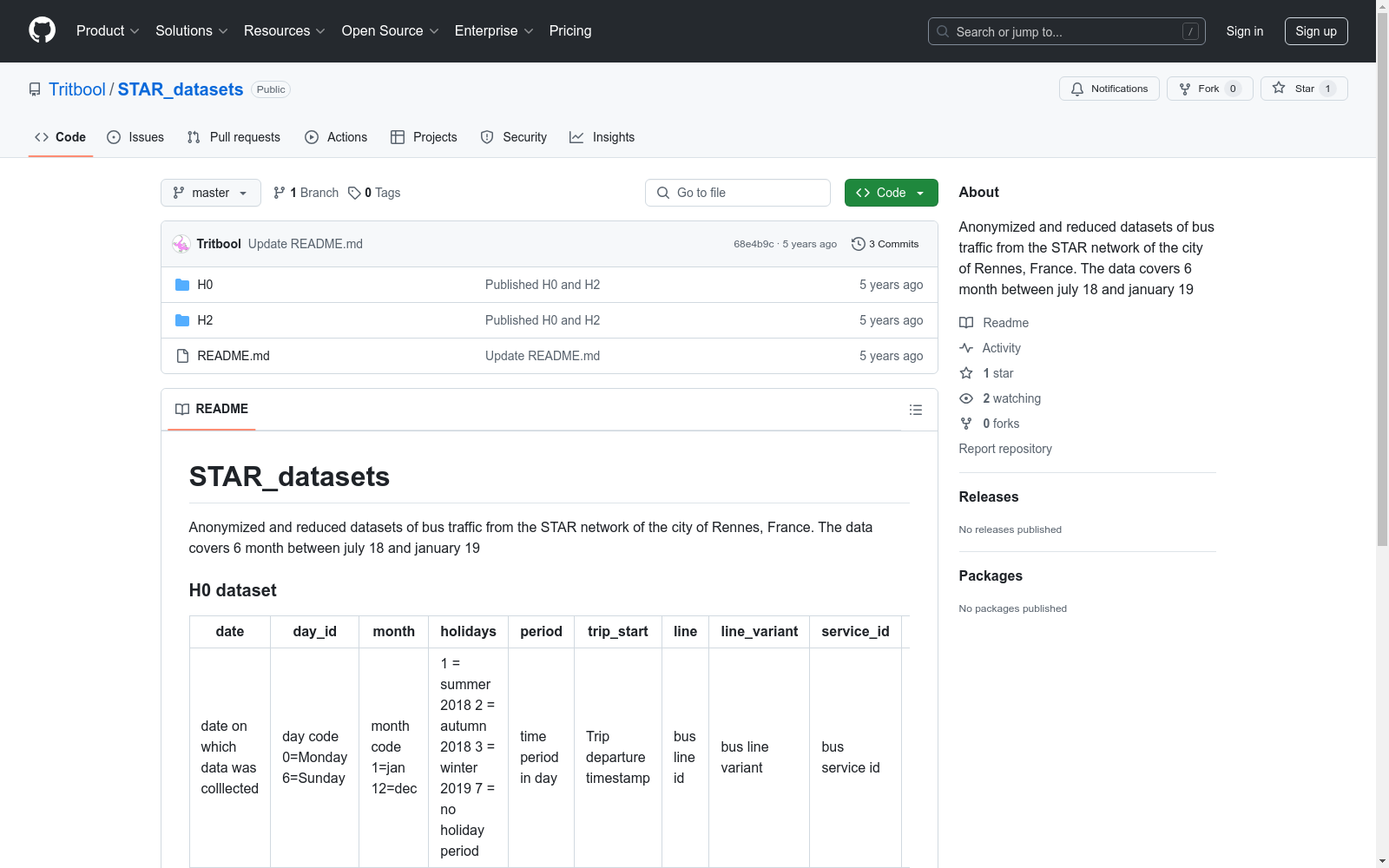The width and height of the screenshot is (1389, 868).
Task: Open the H0 folder
Action: point(205,285)
